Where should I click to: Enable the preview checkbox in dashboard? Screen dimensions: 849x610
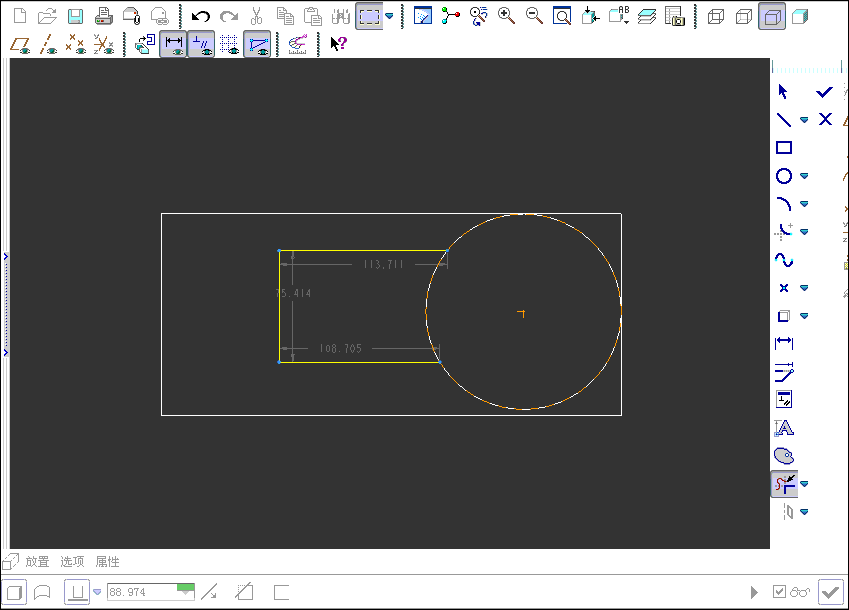[x=779, y=592]
